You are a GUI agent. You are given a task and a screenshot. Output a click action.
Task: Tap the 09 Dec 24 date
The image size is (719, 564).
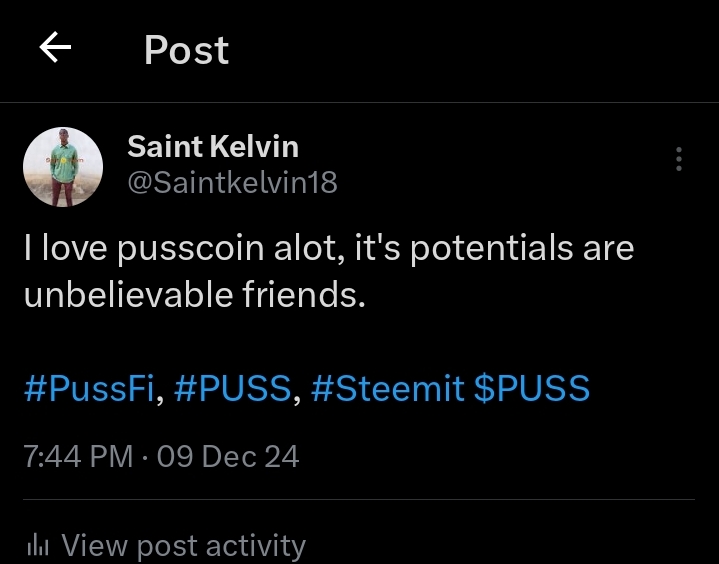[227, 457]
